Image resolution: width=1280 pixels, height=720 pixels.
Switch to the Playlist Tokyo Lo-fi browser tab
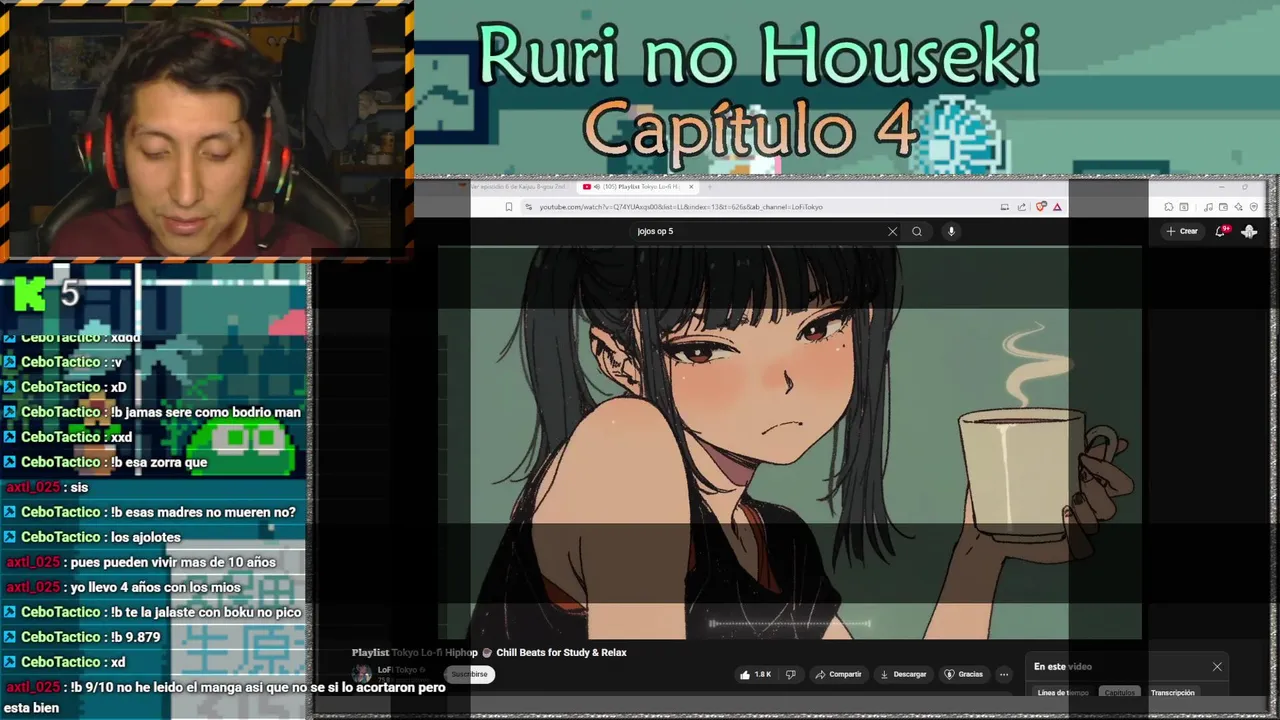640,187
